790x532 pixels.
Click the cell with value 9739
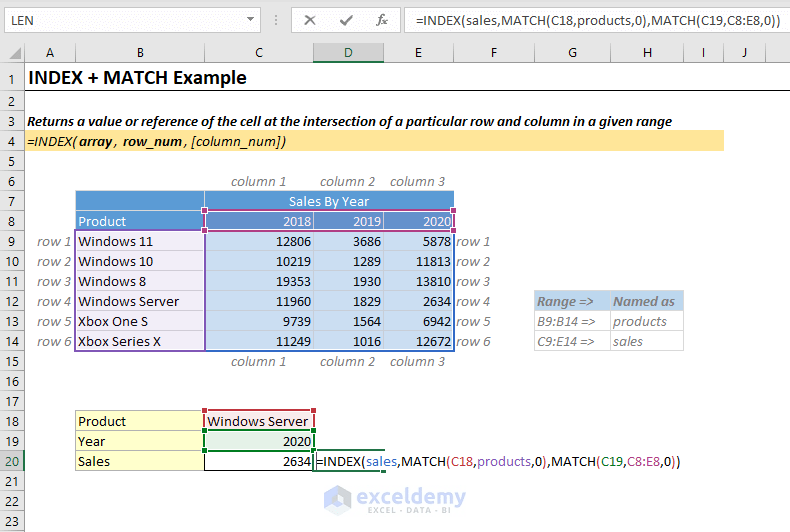[x=259, y=321]
